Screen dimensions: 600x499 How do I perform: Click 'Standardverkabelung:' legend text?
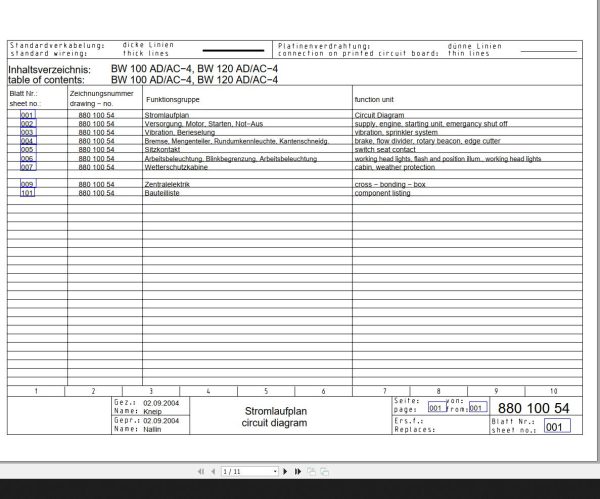pyautogui.click(x=57, y=45)
